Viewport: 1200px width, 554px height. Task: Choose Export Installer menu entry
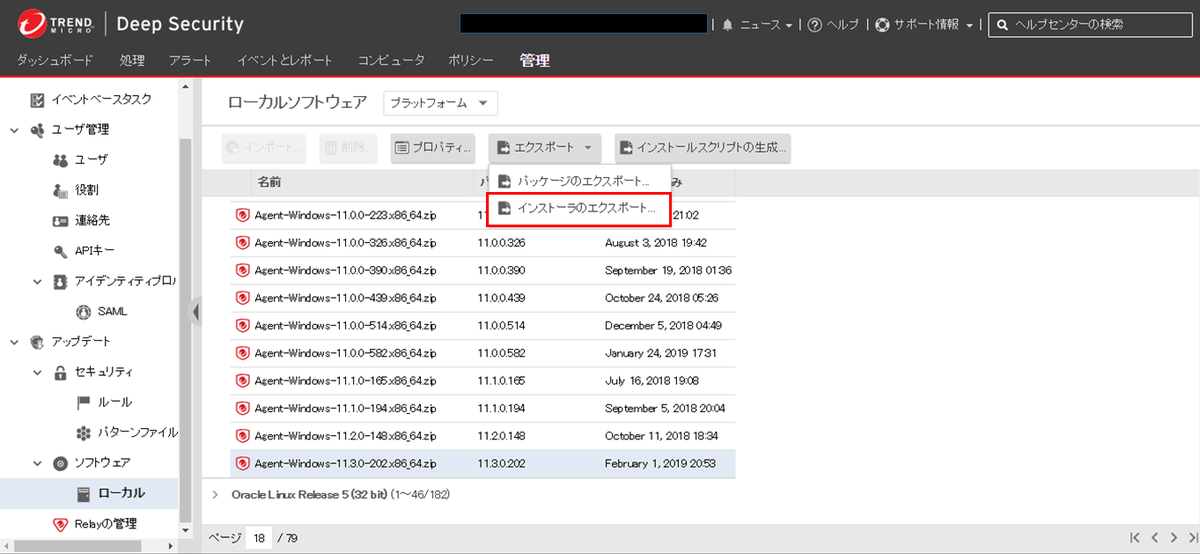pyautogui.click(x=578, y=208)
